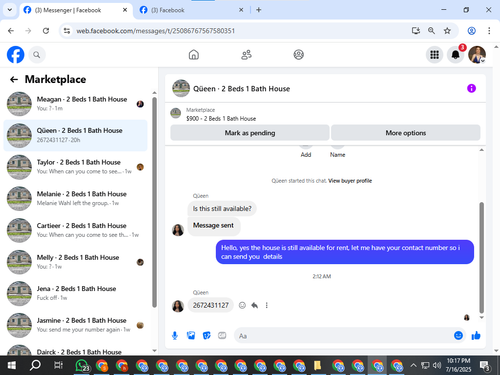Reply to the 2672431127 message
Viewport: 500px width, 375px height.
pyautogui.click(x=255, y=305)
